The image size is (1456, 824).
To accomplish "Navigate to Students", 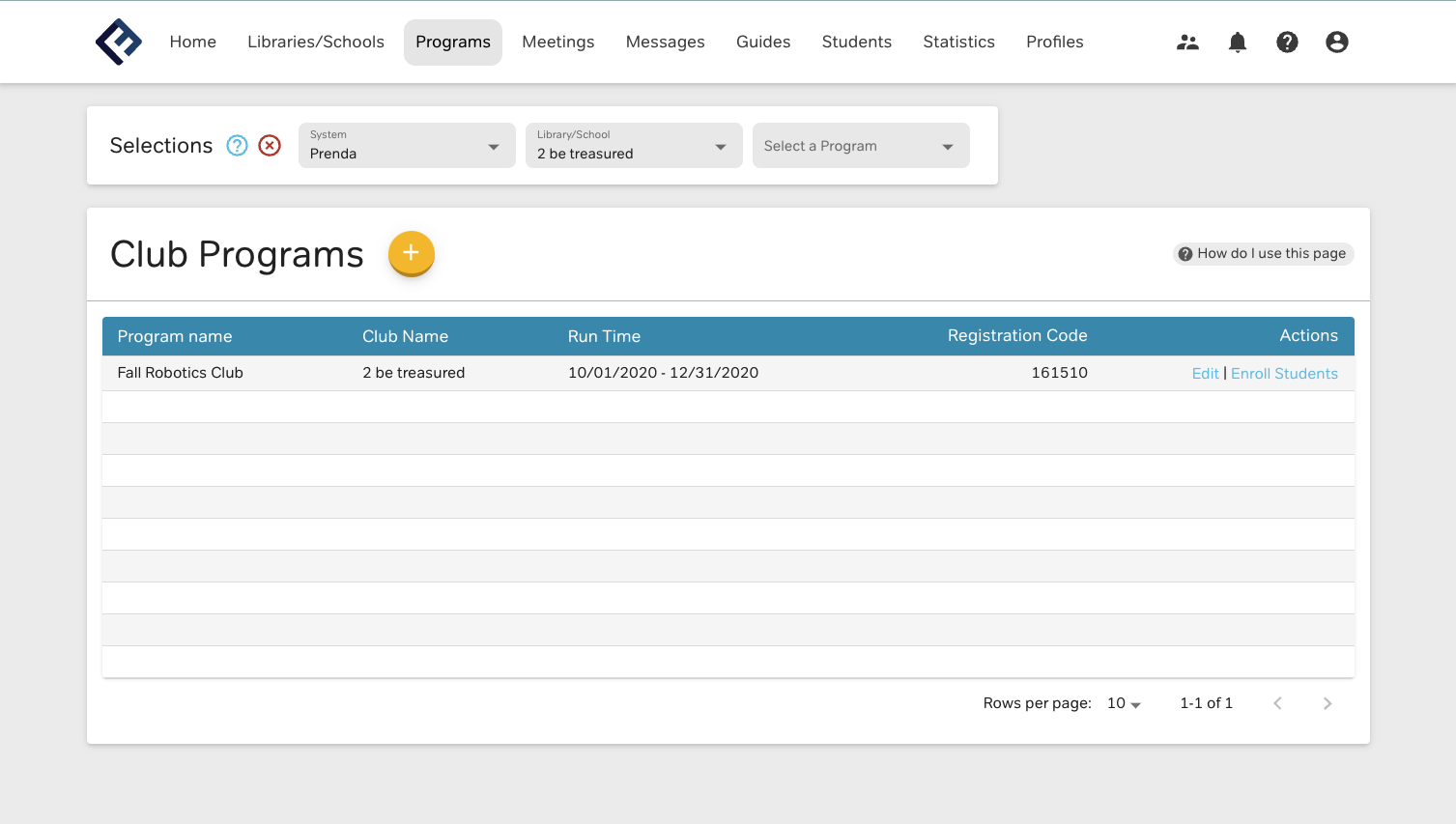I will pyautogui.click(x=857, y=42).
